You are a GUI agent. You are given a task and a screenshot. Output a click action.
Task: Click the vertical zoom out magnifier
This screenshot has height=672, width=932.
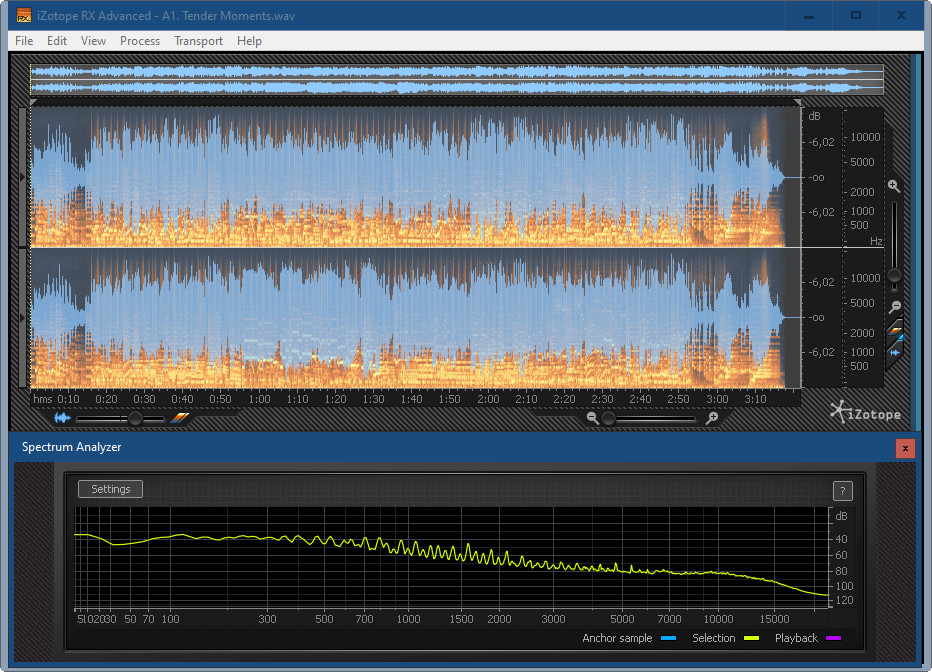tap(895, 307)
